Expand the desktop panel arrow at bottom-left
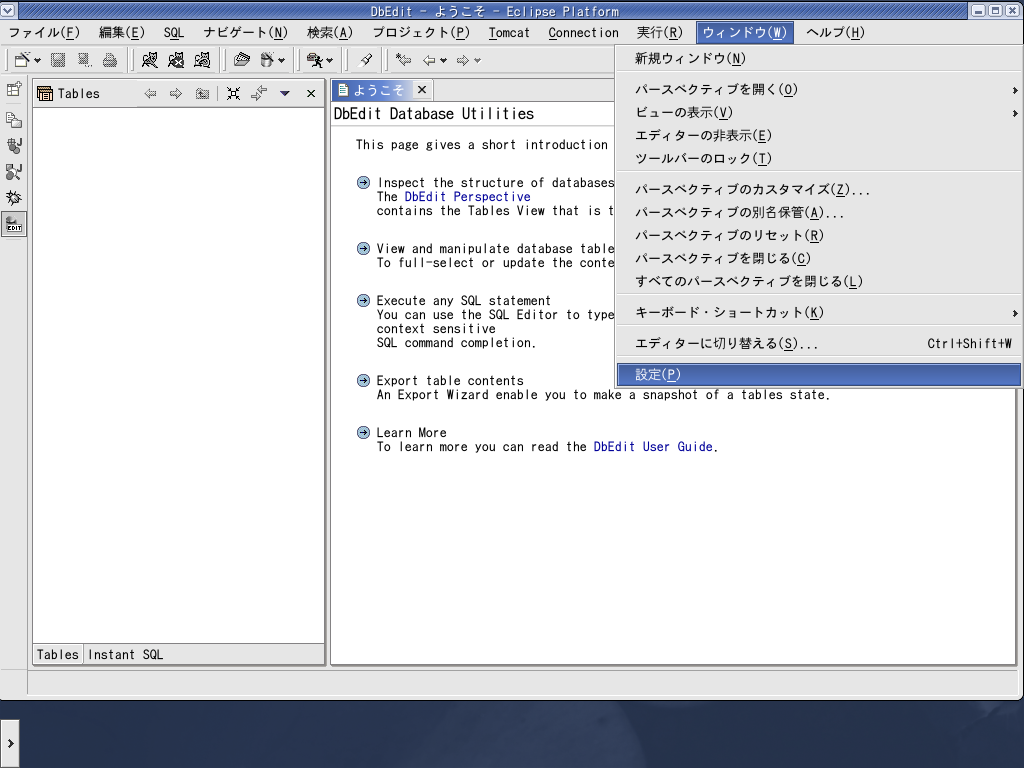 tap(10, 743)
